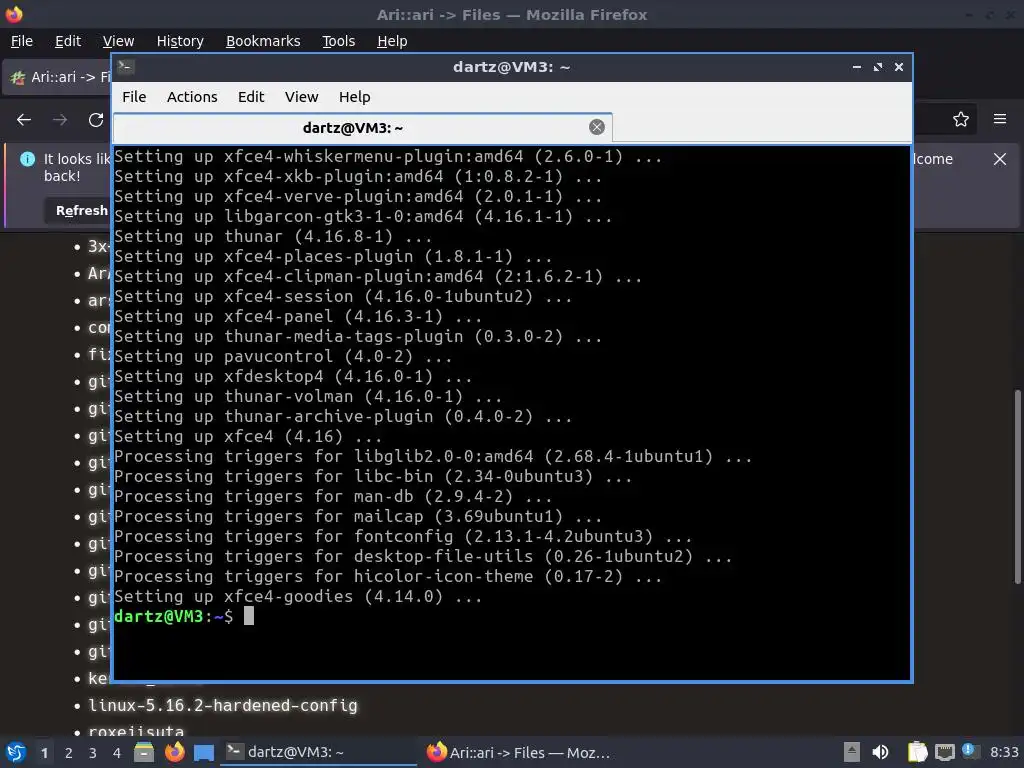
Task: Click 'Processing triggers for man-db' line
Action: [333, 496]
